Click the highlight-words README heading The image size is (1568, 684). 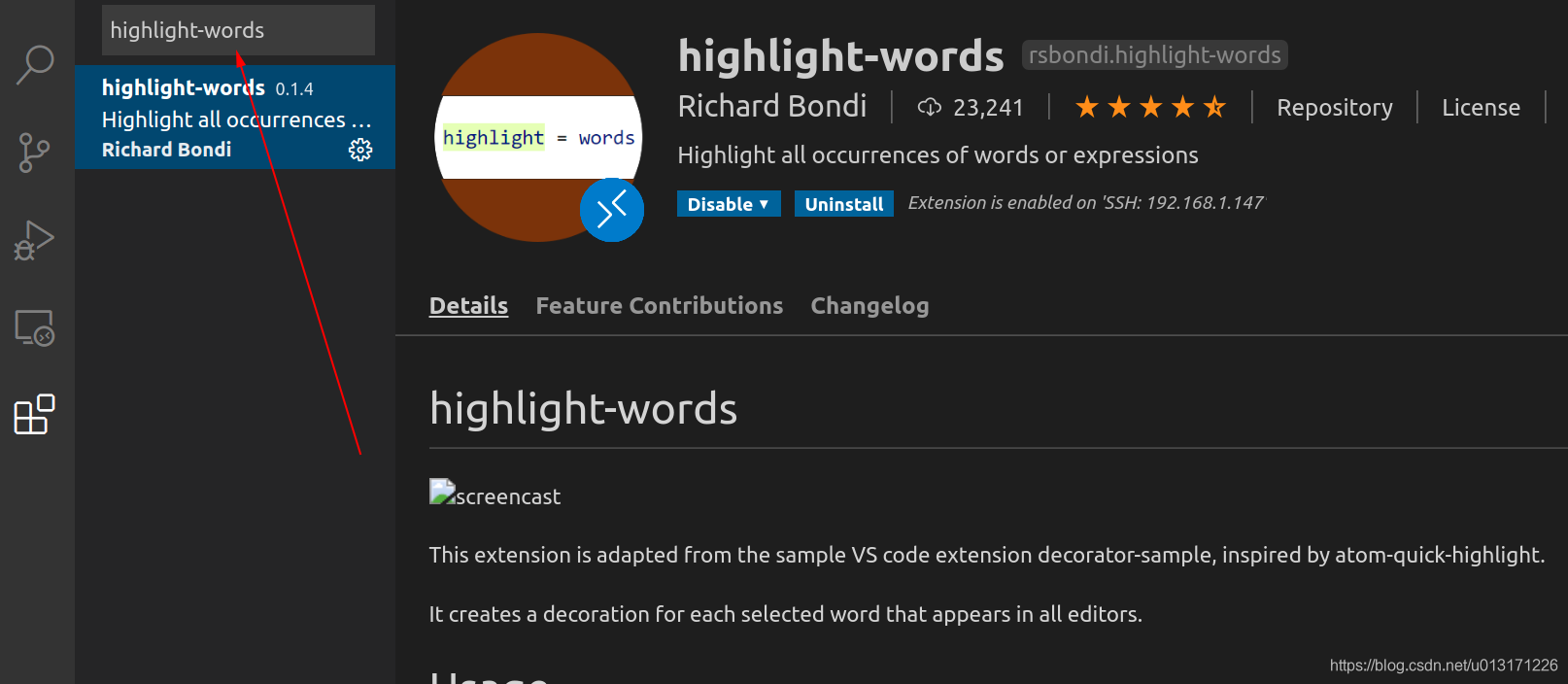[x=583, y=409]
